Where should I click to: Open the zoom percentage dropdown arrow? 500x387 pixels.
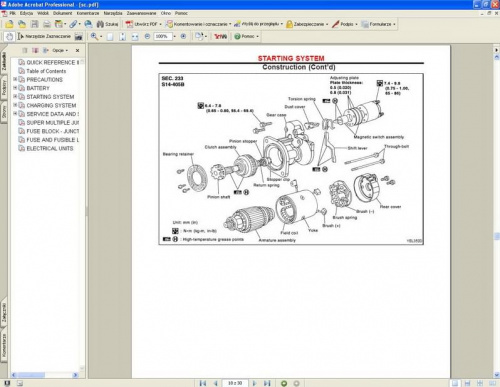[x=175, y=36]
